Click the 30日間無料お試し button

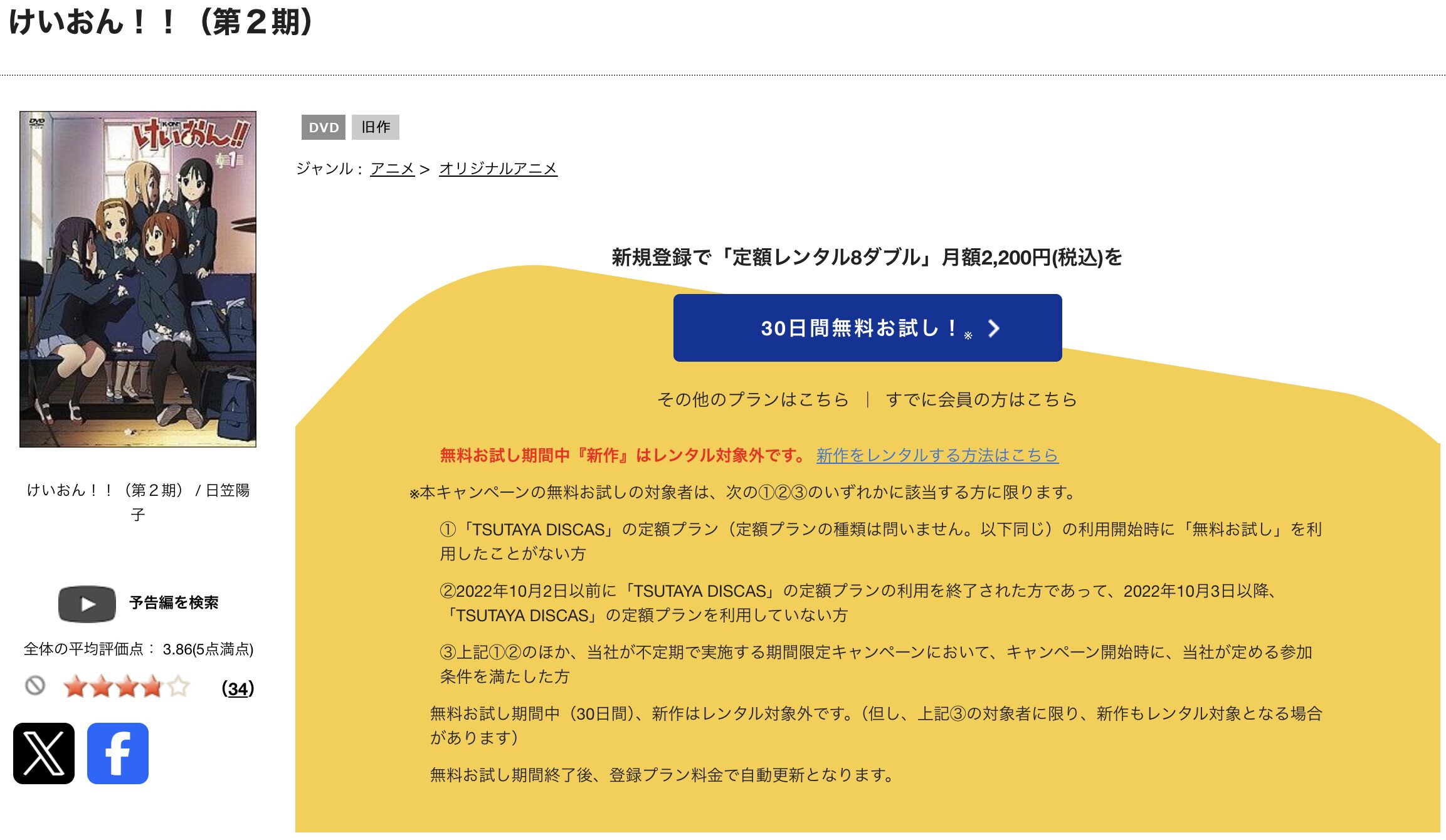(x=865, y=328)
